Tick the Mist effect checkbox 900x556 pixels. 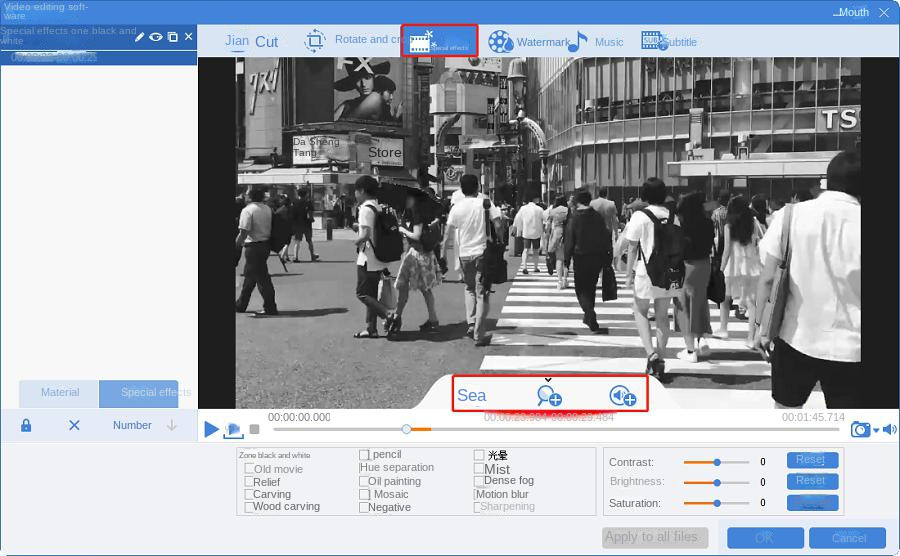479,468
